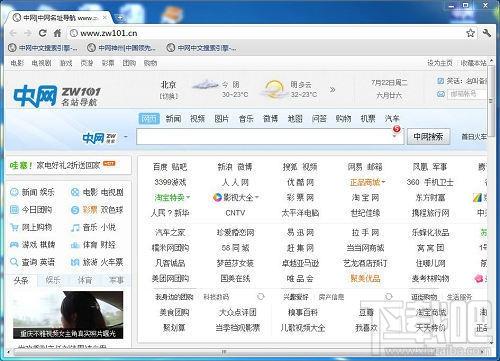Open the first 中网中文搜索引擎 bookmark
The height and width of the screenshot is (361, 500).
[x=43, y=48]
